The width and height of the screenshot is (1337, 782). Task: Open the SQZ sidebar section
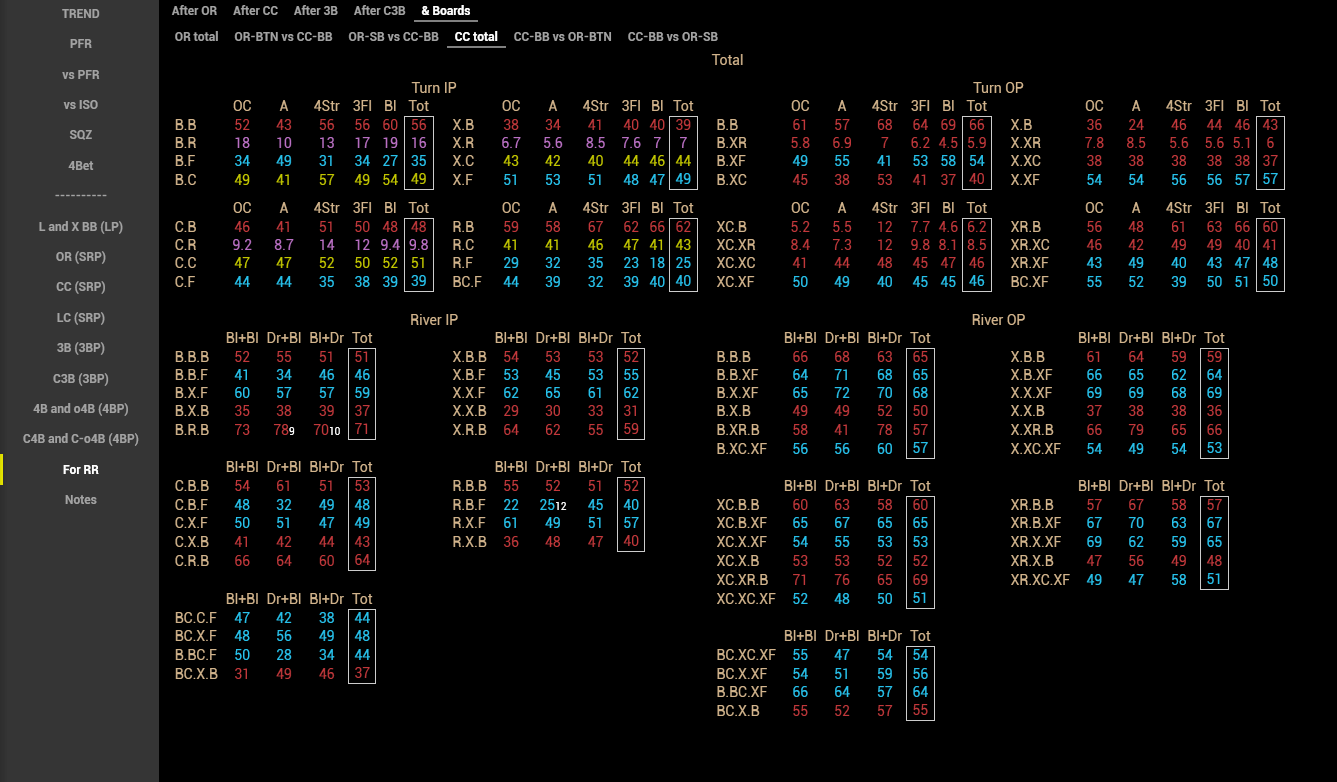coord(80,135)
